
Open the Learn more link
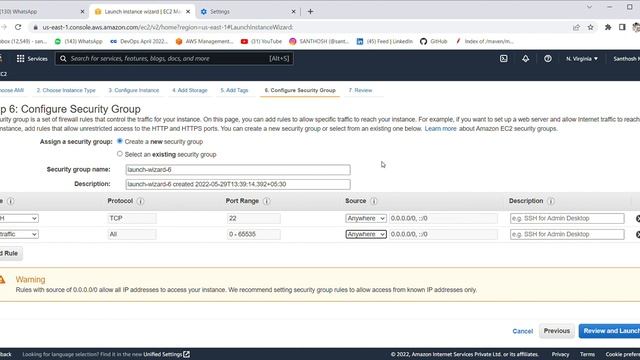click(x=440, y=129)
